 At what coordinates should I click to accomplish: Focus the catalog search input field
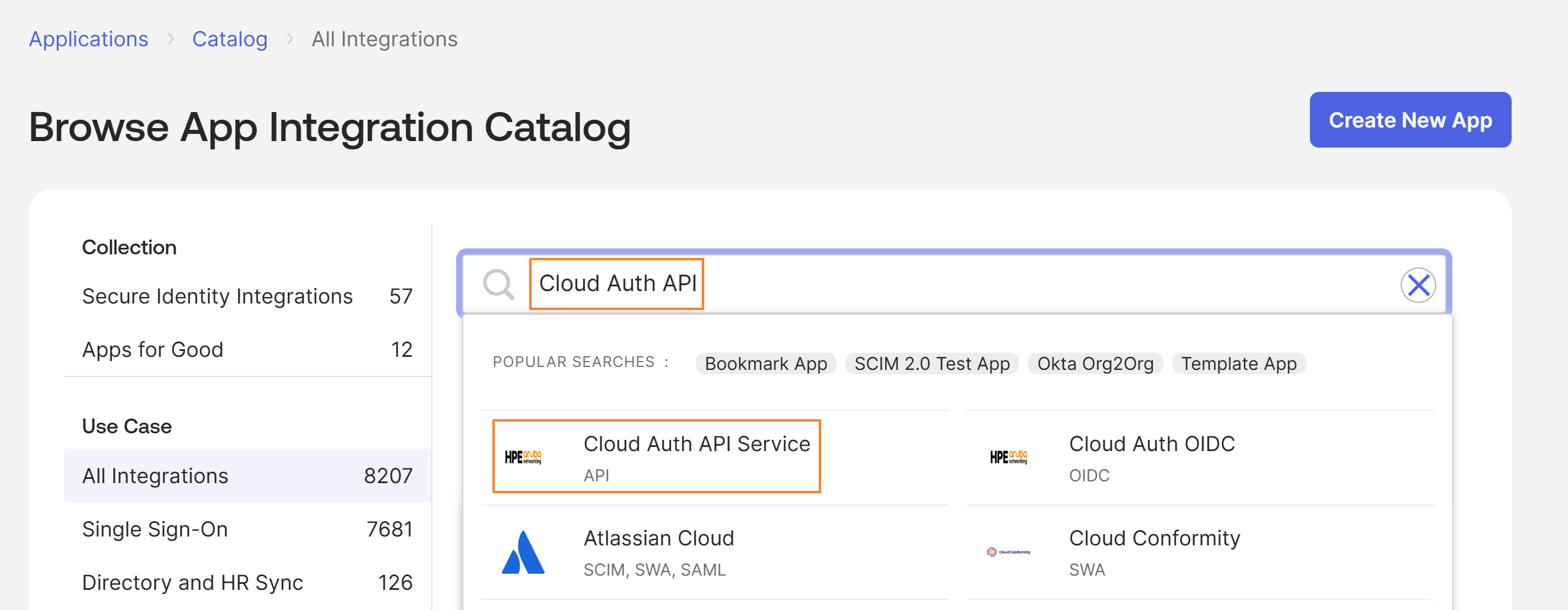pos(955,284)
